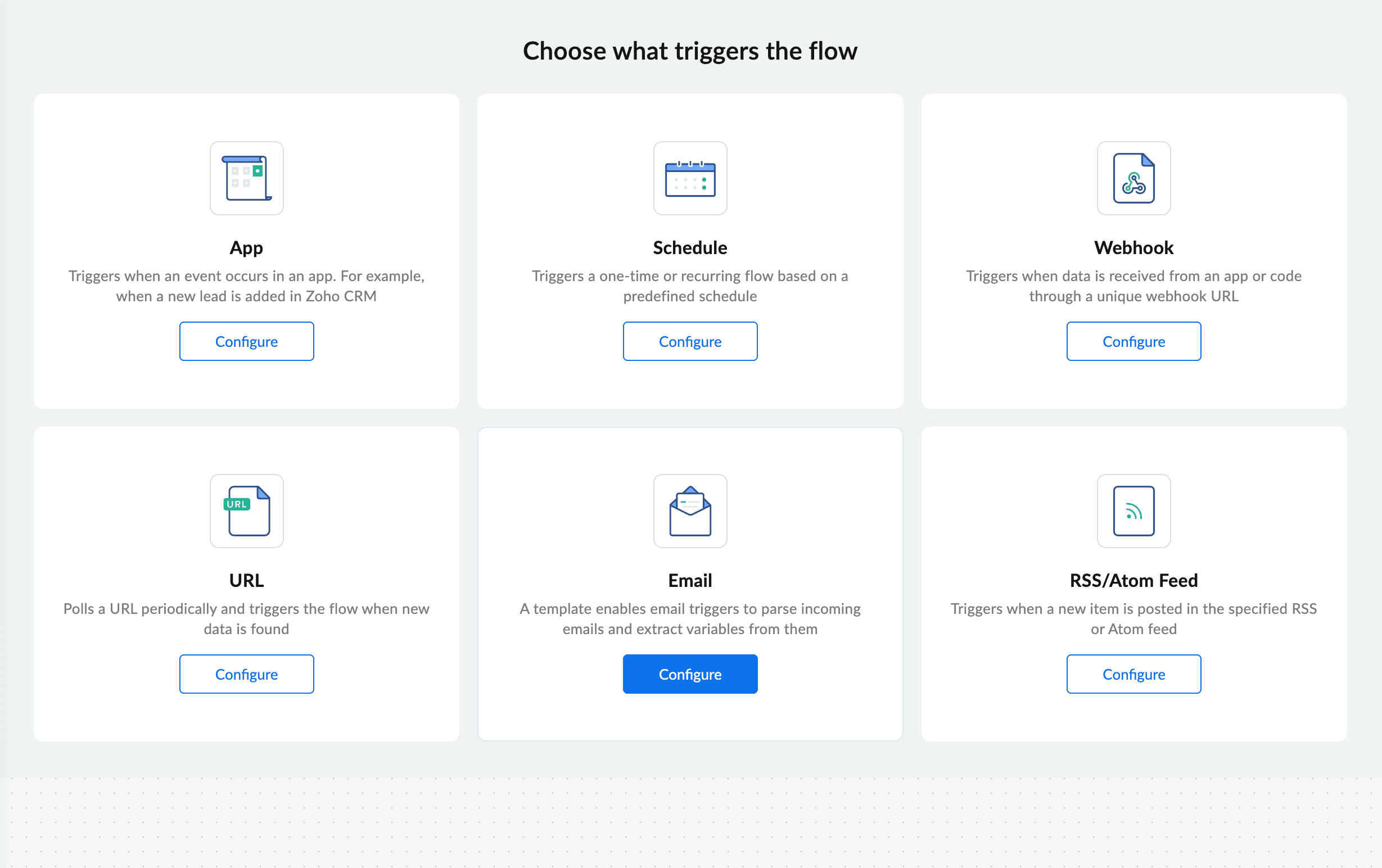This screenshot has height=868, width=1382.
Task: Click the RSS/Atom Feed icon
Action: pos(1133,510)
